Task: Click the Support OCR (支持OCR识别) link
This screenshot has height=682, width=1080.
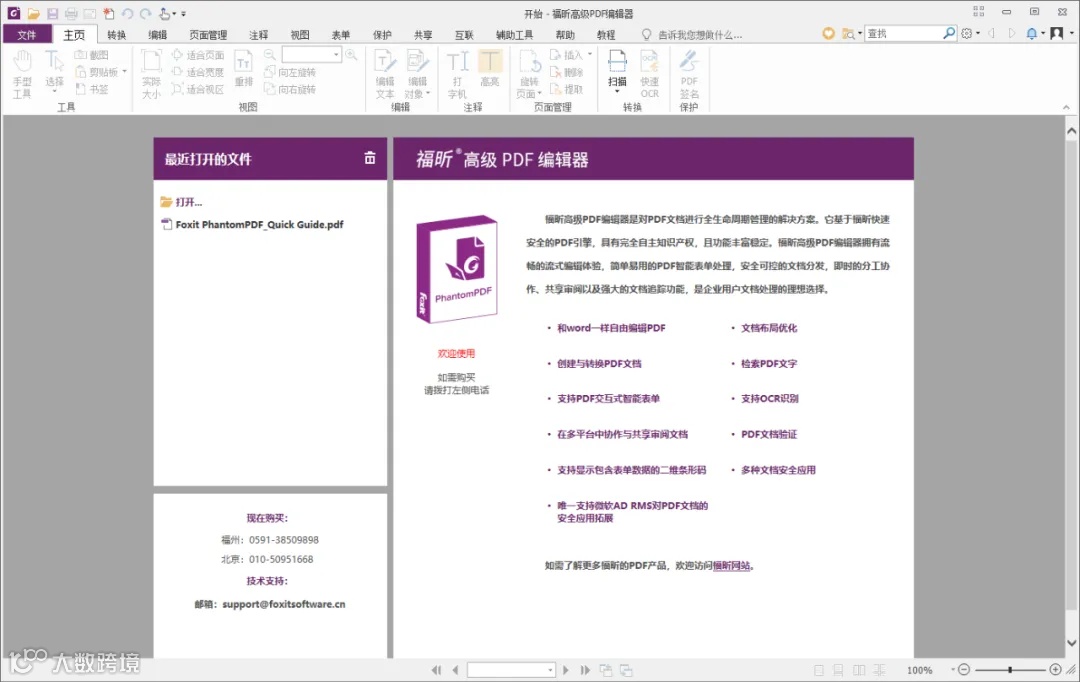Action: coord(769,398)
